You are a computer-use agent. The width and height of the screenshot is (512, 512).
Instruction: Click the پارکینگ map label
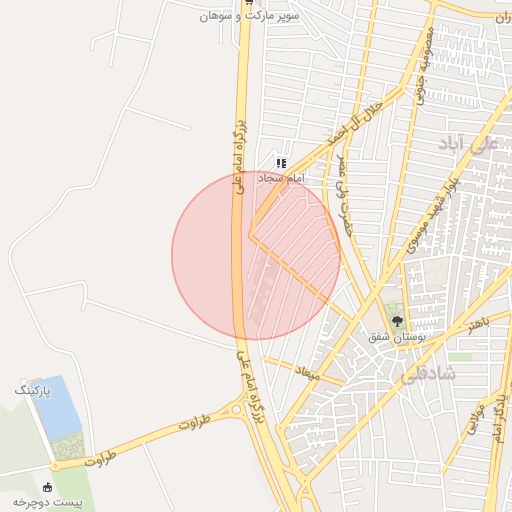tap(33, 391)
